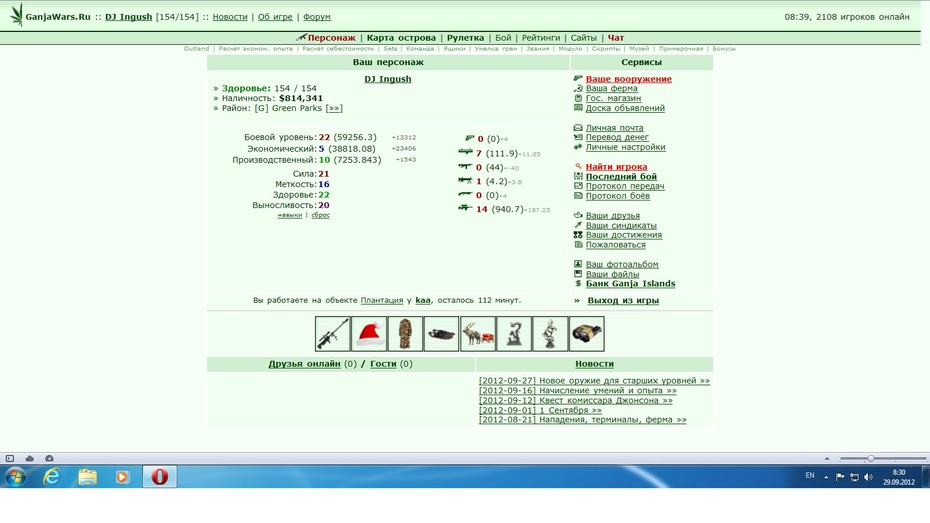Image resolution: width=930 pixels, height=523 pixels.
Task: Open the Ваше вооружение link
Action: [629, 79]
